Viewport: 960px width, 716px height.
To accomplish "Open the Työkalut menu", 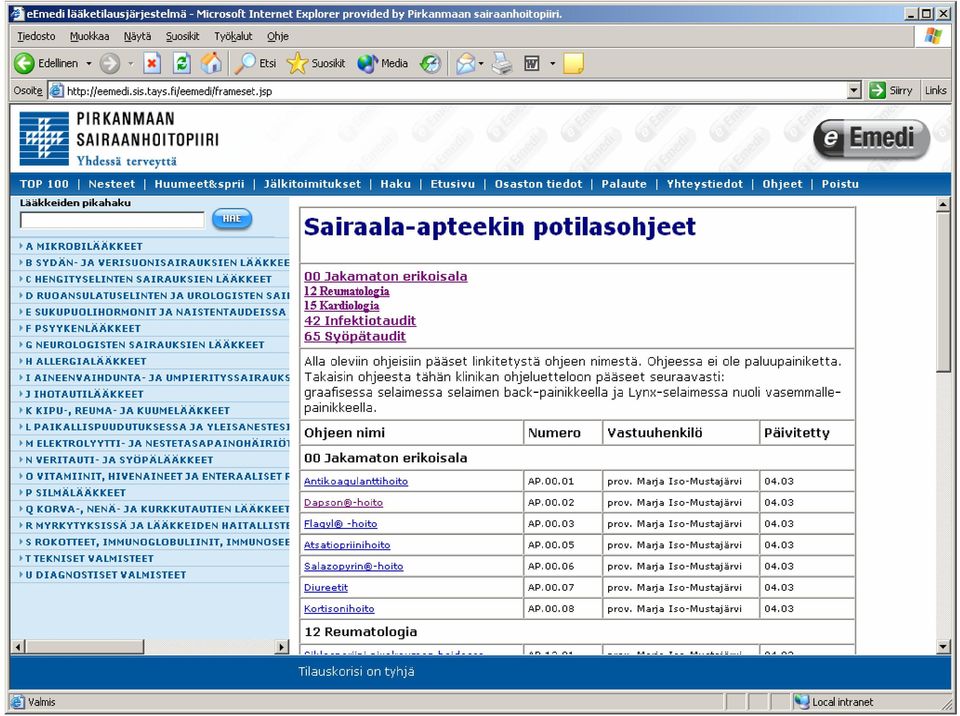I will pos(233,36).
